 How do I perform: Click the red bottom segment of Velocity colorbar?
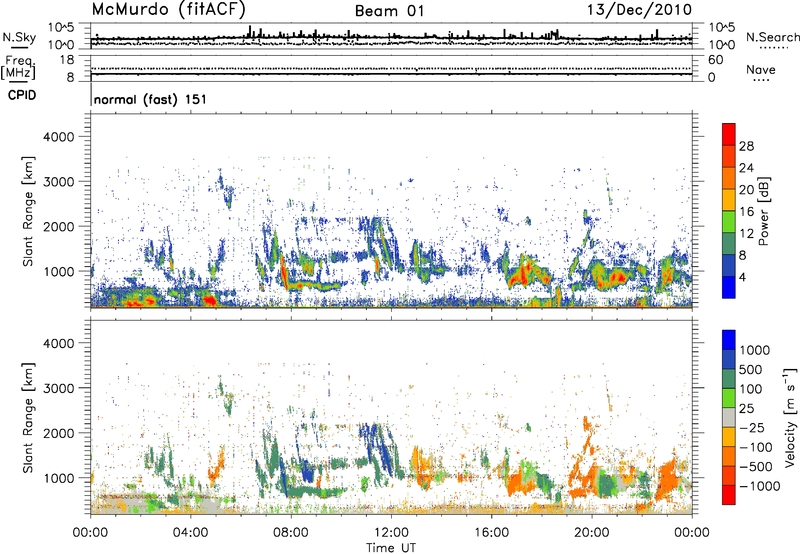(x=729, y=495)
